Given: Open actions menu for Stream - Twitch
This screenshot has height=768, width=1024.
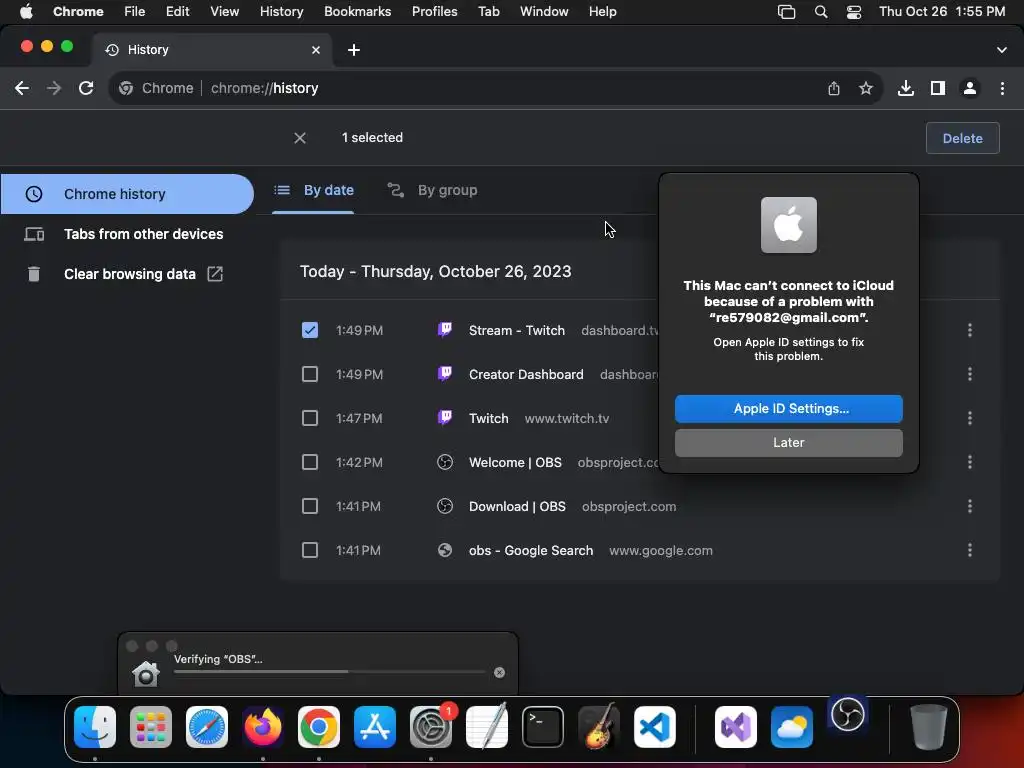Looking at the screenshot, I should coord(970,330).
